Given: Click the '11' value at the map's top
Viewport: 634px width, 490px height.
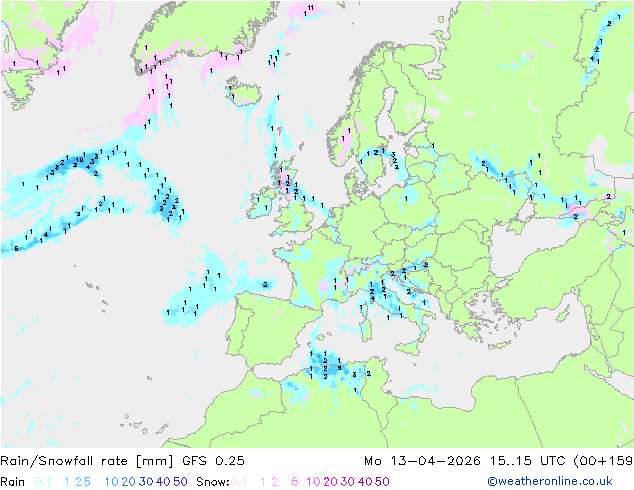Looking at the screenshot, I should tap(311, 7).
